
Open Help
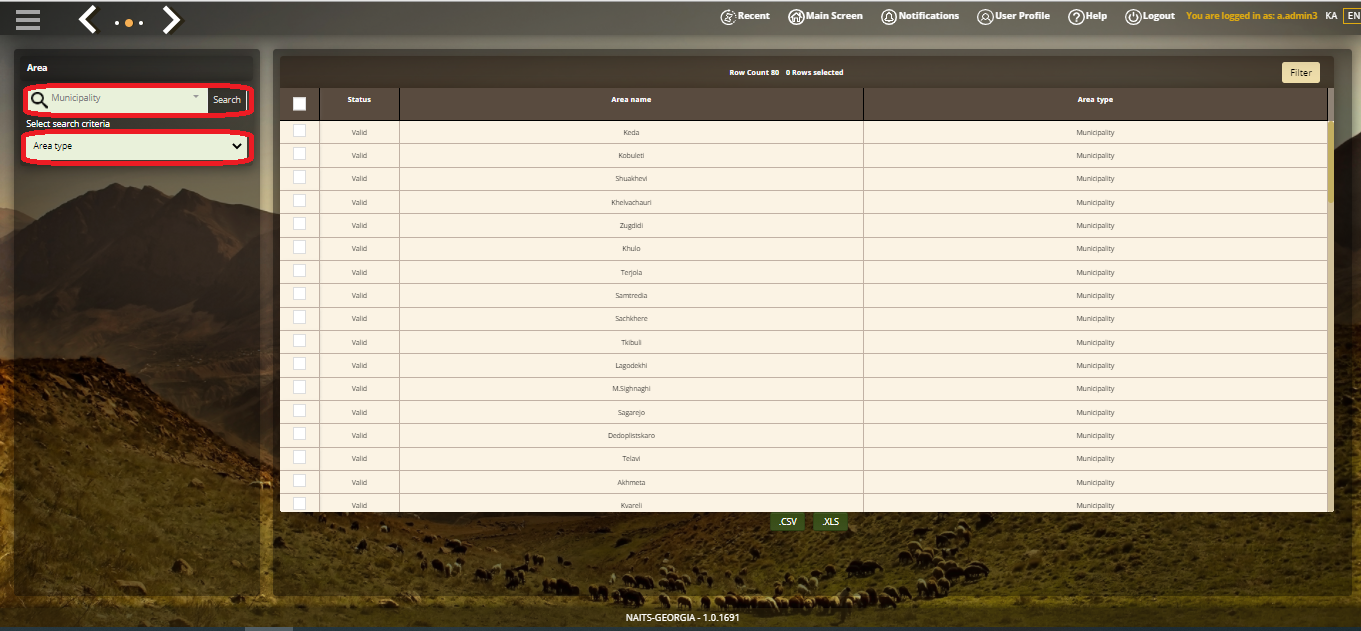(x=1088, y=16)
